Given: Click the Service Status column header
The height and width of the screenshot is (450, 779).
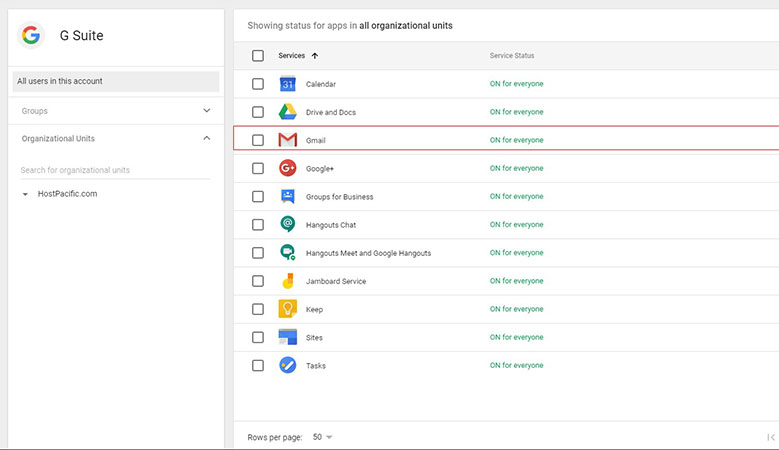Looking at the screenshot, I should 512,56.
